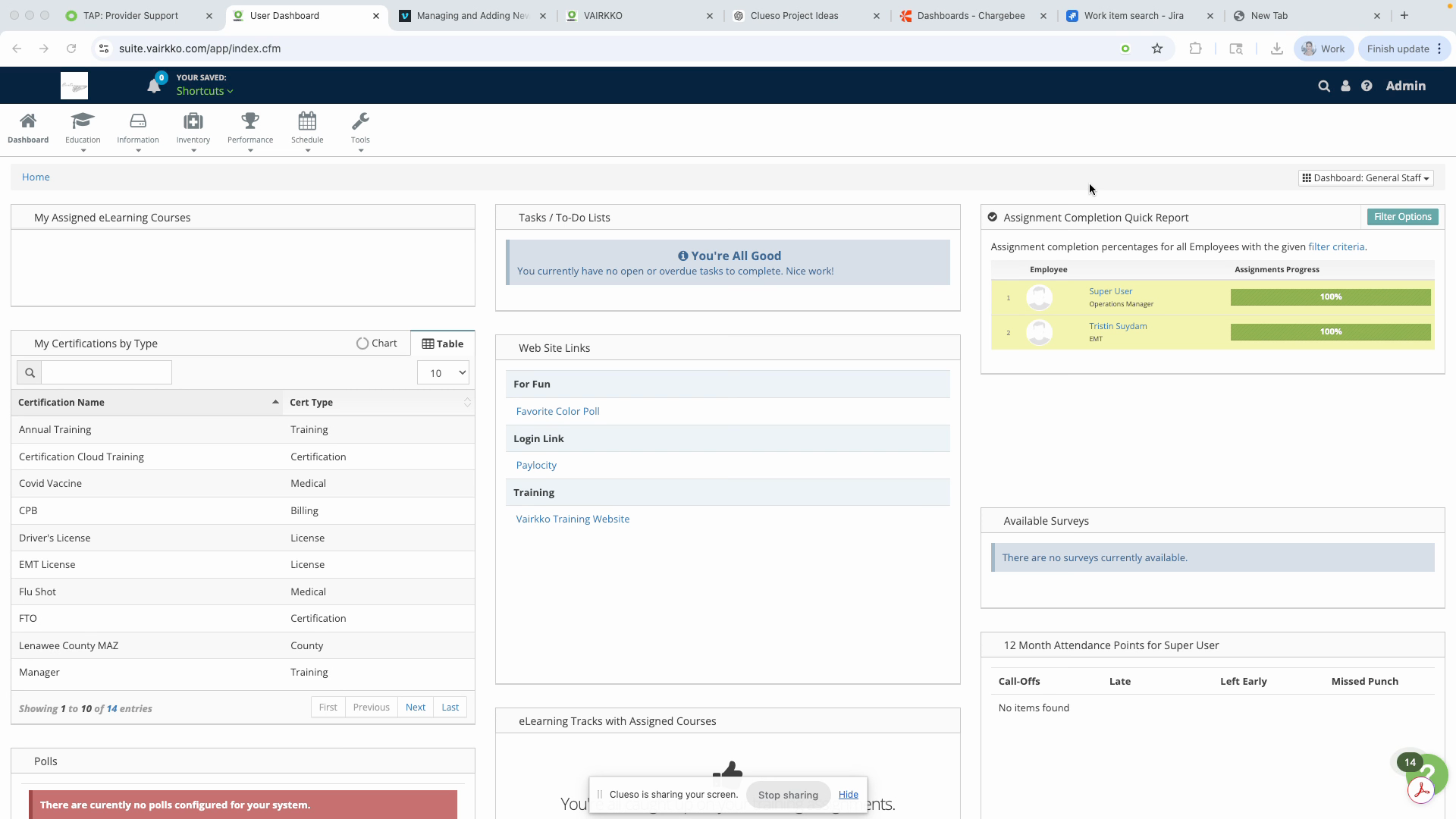Click the Filter Options button
The height and width of the screenshot is (819, 1456).
click(x=1402, y=217)
